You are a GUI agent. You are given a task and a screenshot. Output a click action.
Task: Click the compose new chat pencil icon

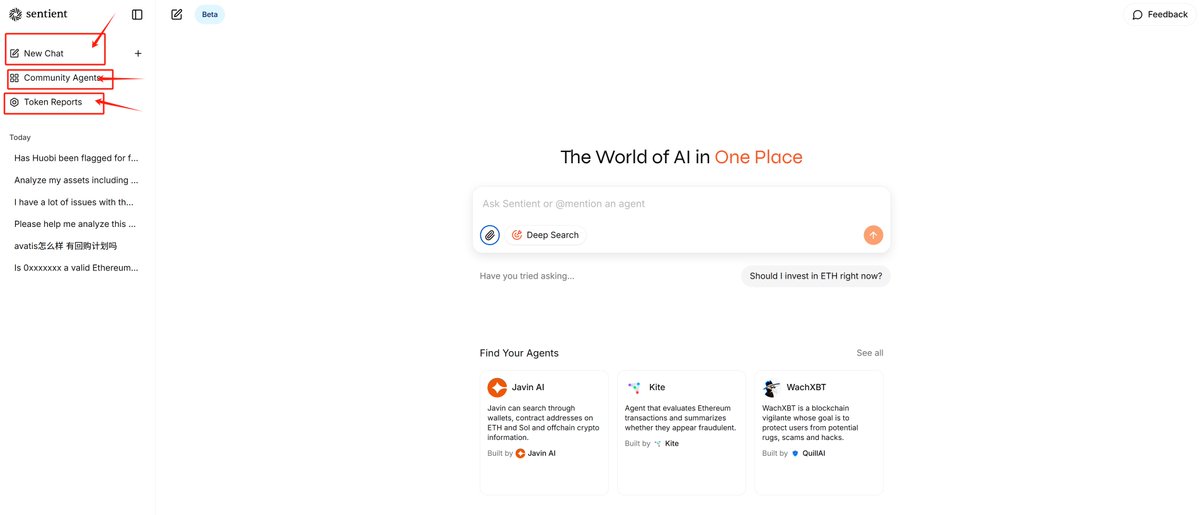tap(177, 14)
